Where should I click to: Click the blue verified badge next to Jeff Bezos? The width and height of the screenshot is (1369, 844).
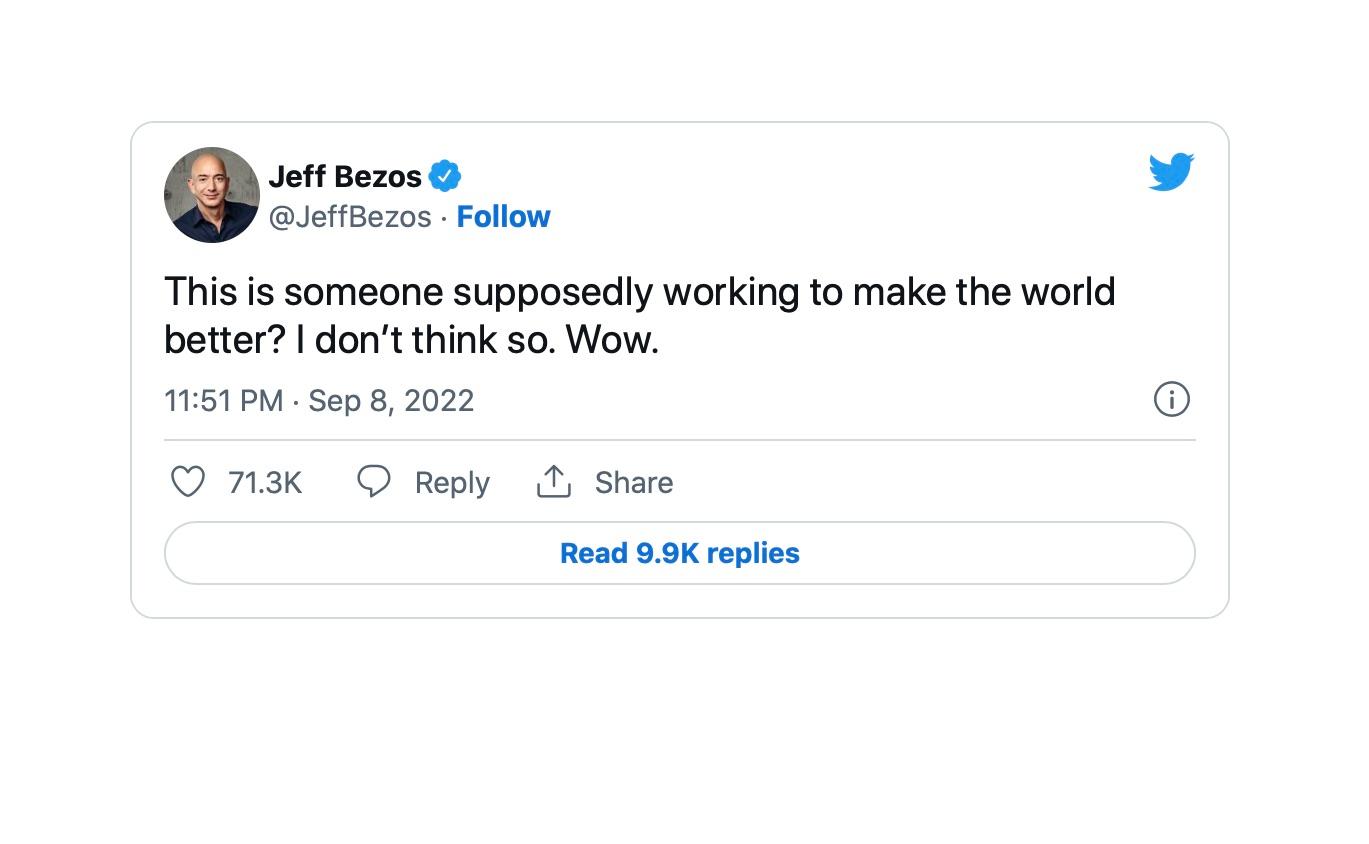tap(447, 176)
